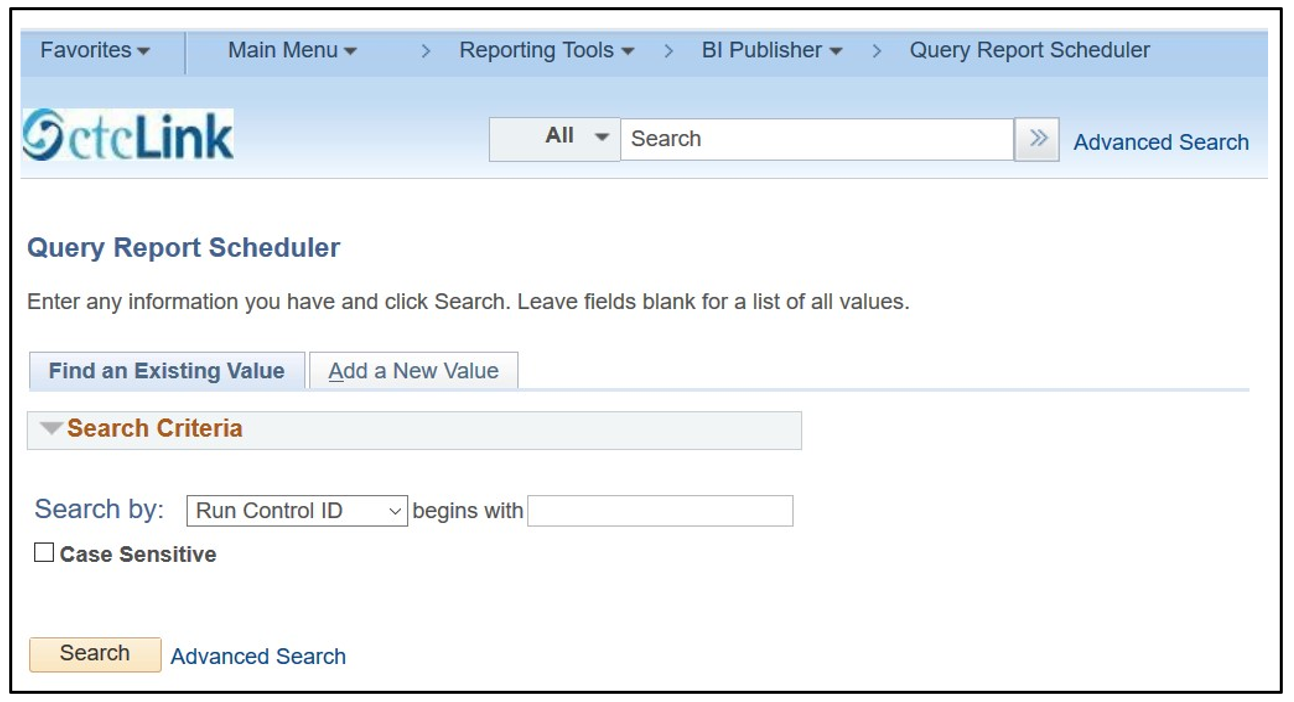Viewport: 1294px width, 702px height.
Task: Enable the Case Sensitive checkbox
Action: [44, 552]
